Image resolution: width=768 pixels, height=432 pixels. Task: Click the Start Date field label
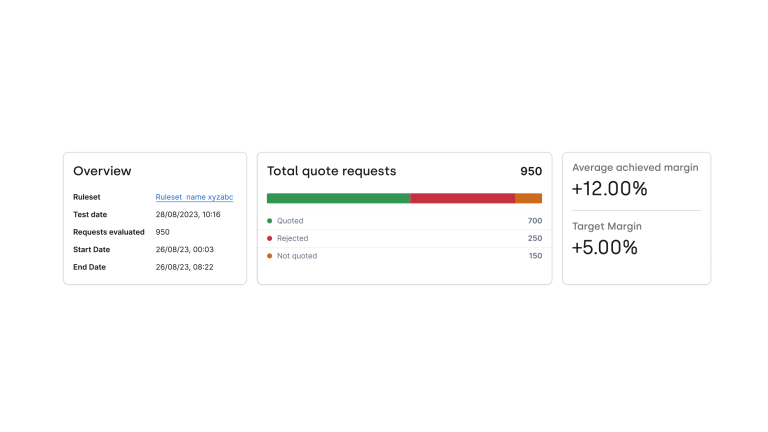tap(92, 249)
